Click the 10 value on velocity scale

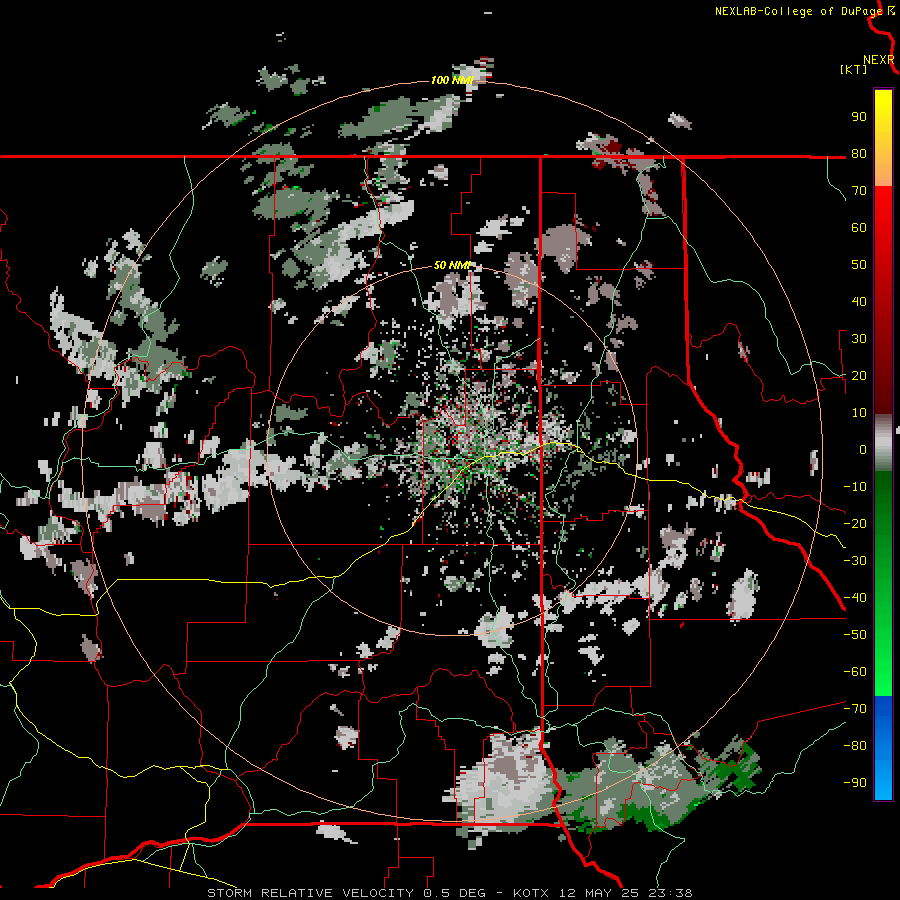pos(859,413)
